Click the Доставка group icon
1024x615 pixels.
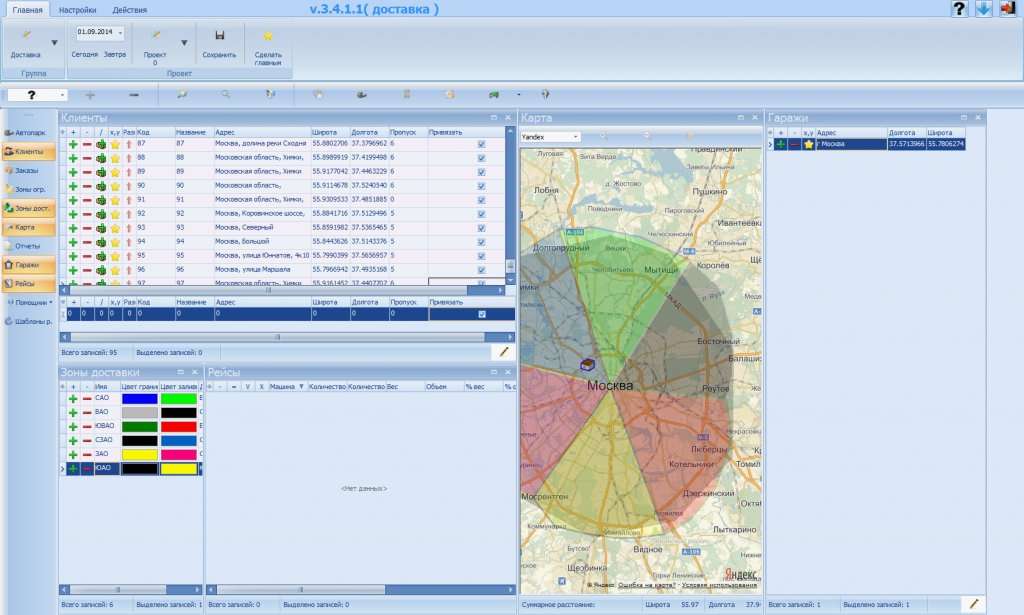pos(26,35)
